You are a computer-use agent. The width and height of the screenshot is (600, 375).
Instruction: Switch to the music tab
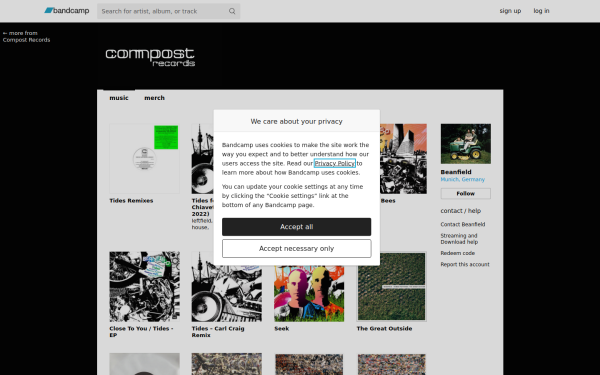tap(119, 98)
